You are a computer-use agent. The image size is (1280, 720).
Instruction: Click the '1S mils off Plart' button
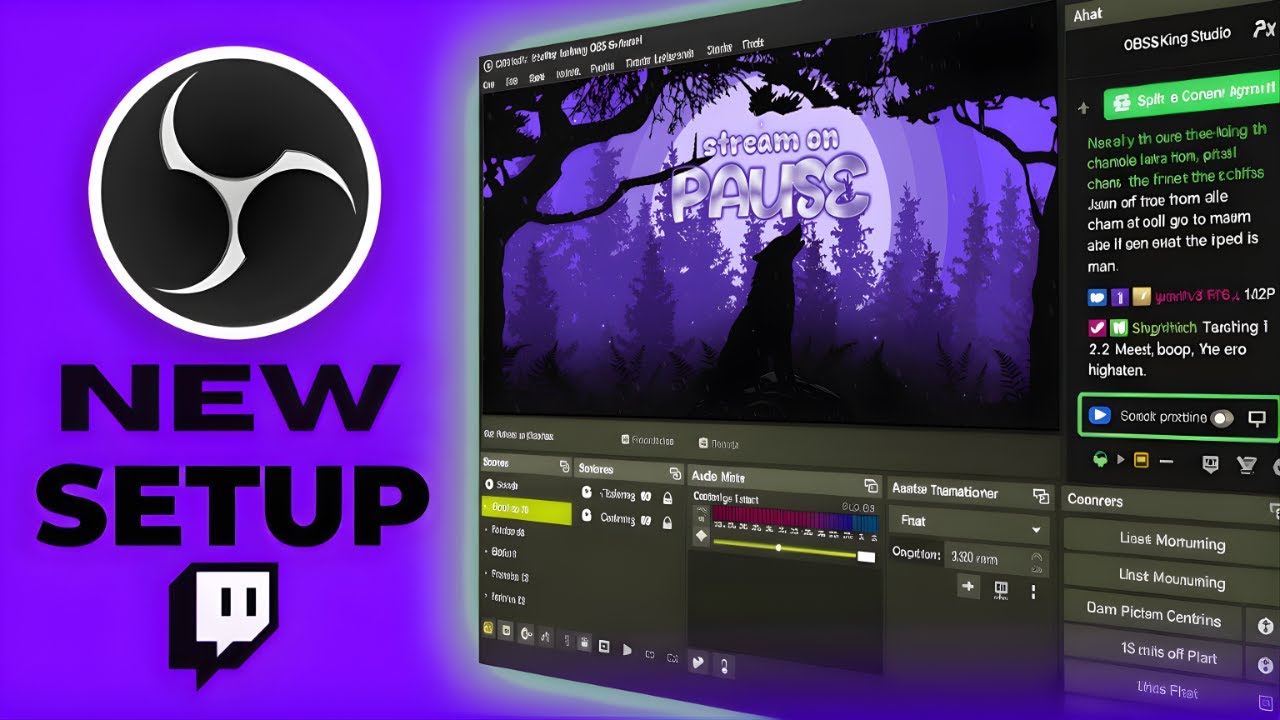click(1153, 654)
